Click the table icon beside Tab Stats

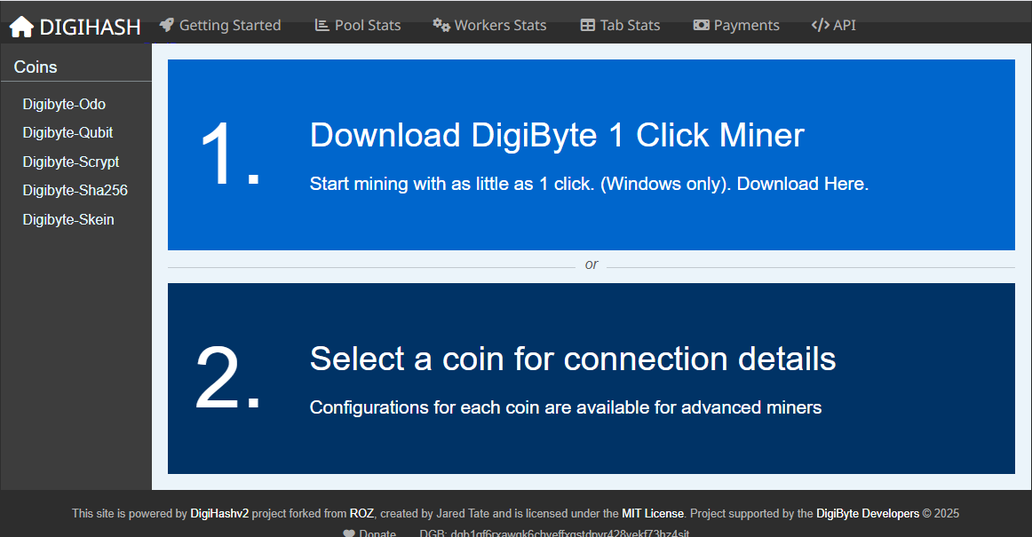point(587,25)
